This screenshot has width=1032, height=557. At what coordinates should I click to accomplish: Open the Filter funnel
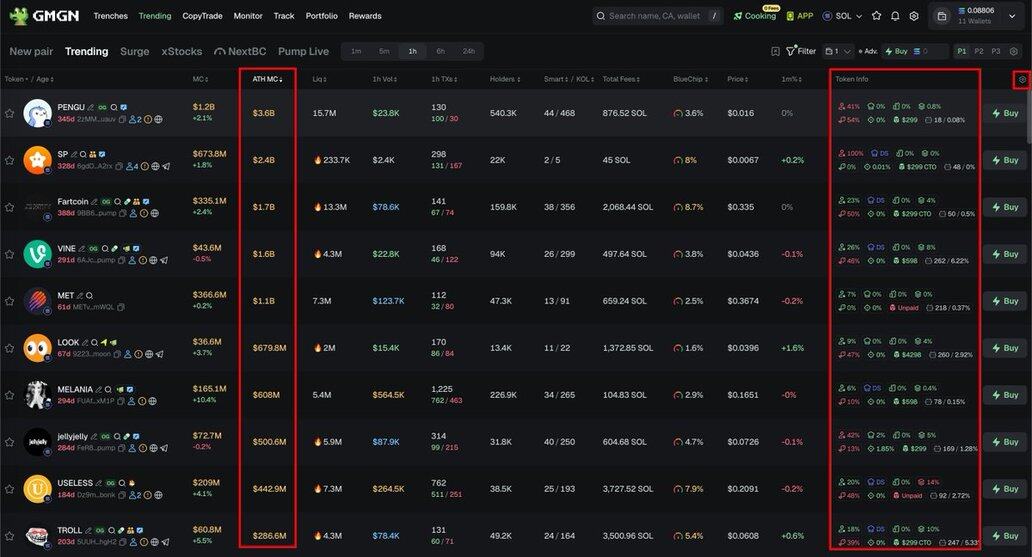pyautogui.click(x=801, y=51)
